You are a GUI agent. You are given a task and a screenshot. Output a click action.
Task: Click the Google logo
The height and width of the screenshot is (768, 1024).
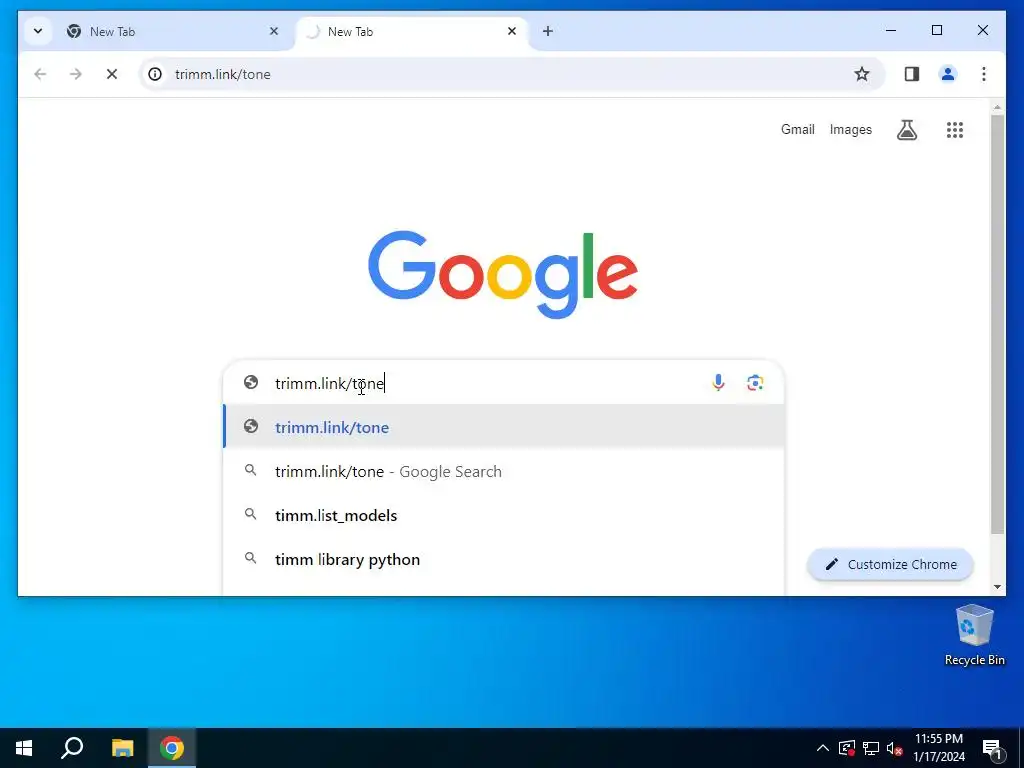(503, 274)
